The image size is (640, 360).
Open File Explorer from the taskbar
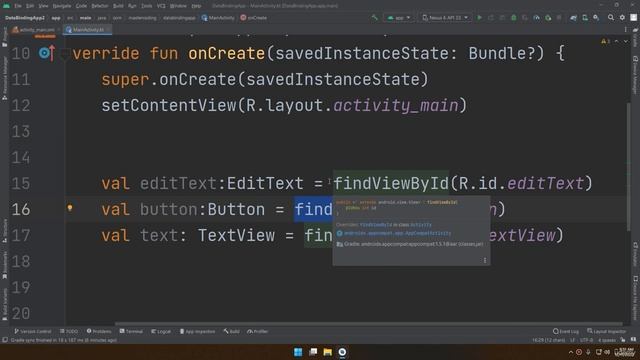click(x=327, y=352)
